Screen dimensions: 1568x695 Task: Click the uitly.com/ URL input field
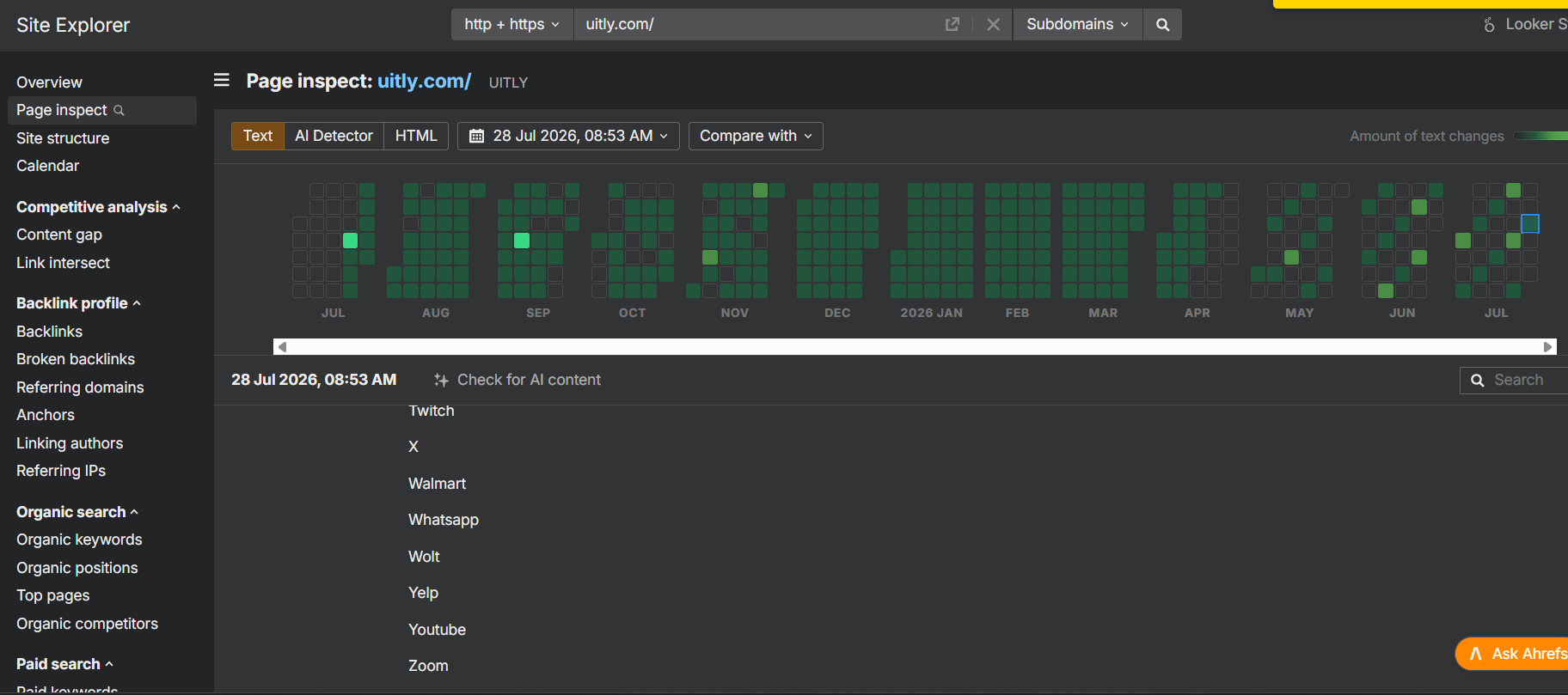point(756,25)
